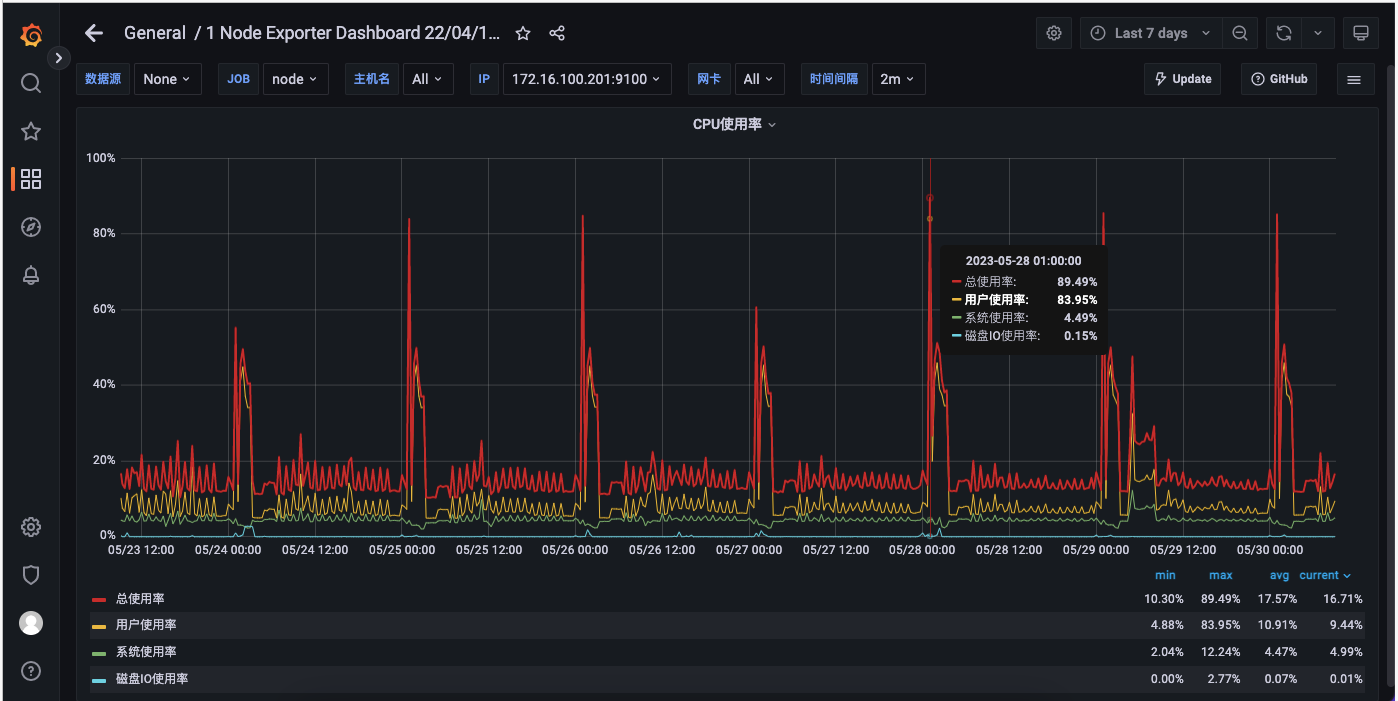Open the Explore compass icon
This screenshot has height=701, width=1398.
[30, 227]
